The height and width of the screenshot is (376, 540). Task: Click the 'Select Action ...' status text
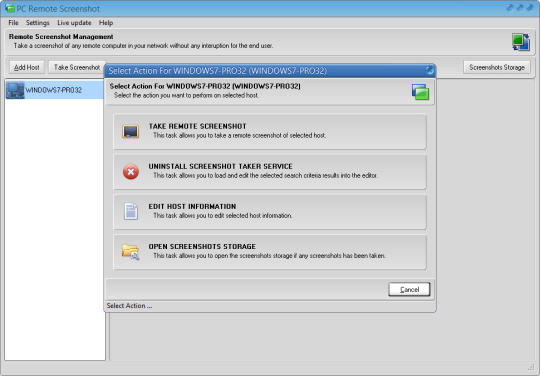point(129,306)
